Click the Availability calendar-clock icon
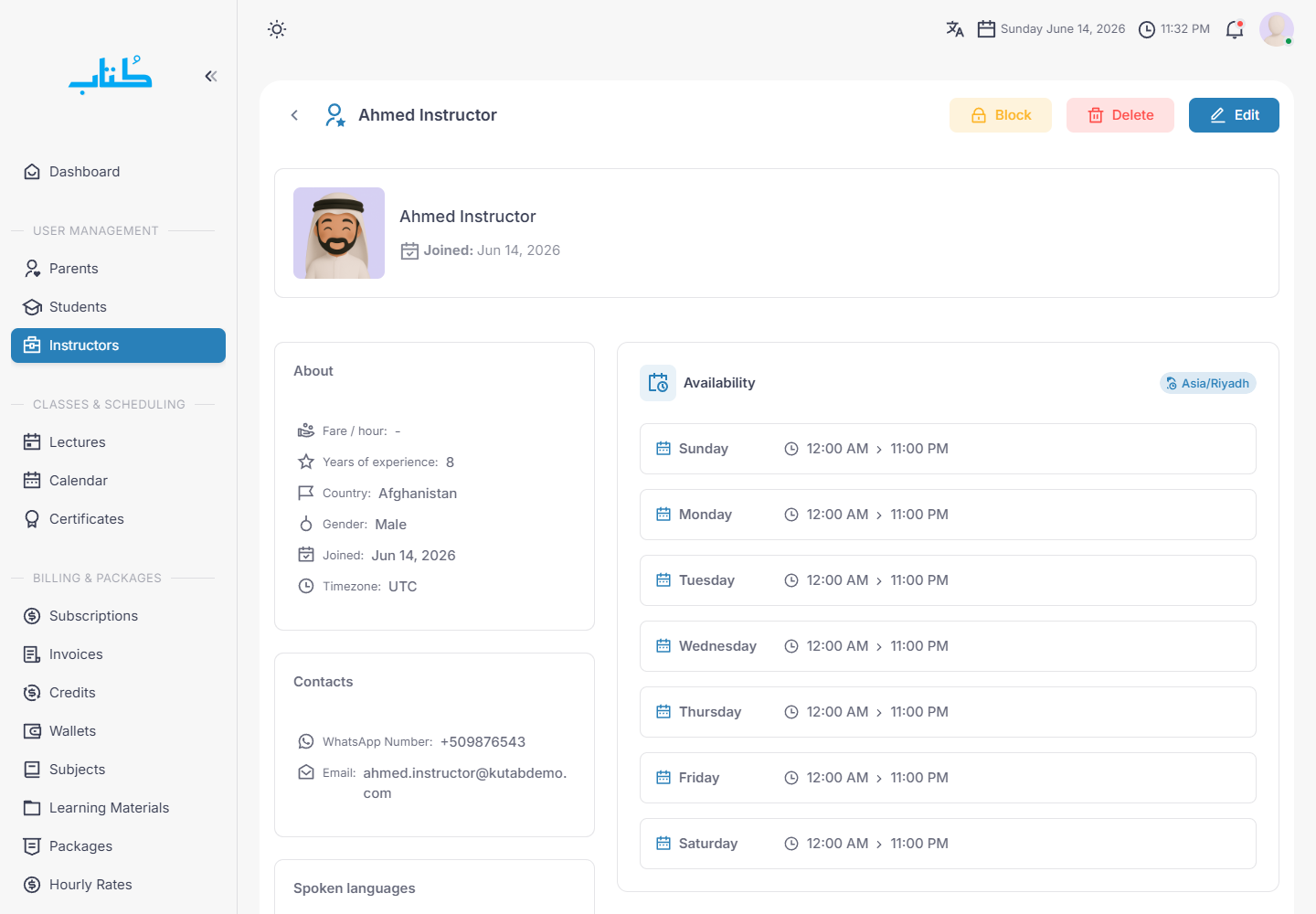 pyautogui.click(x=658, y=383)
